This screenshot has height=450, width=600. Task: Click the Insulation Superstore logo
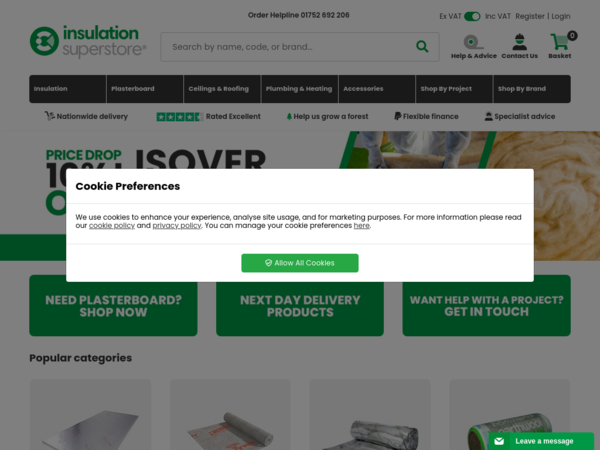point(88,41)
